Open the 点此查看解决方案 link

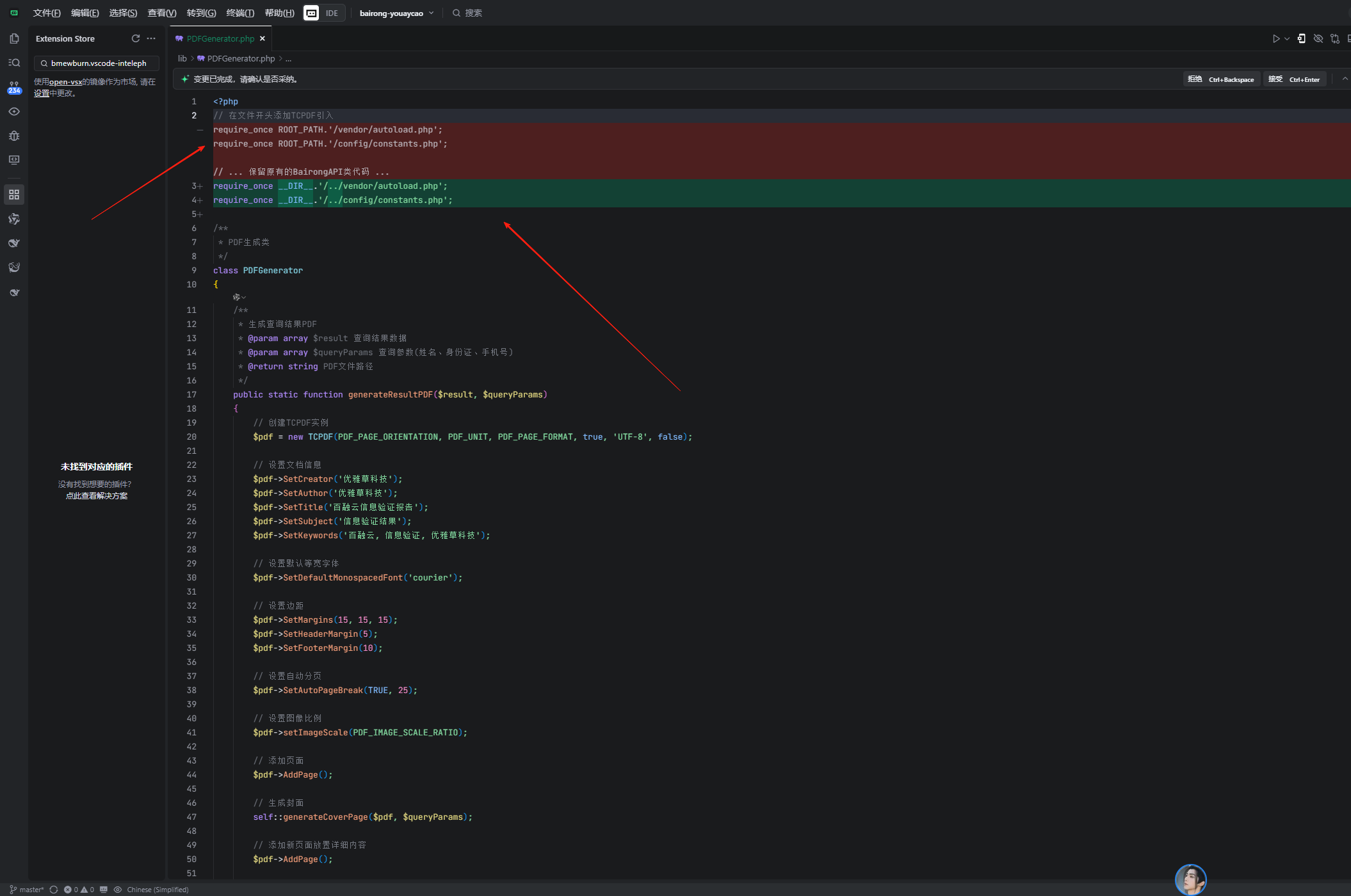96,495
